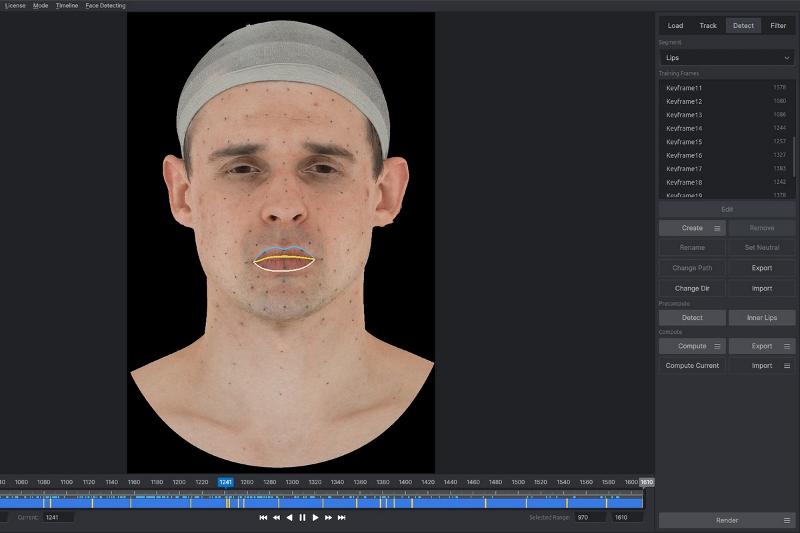
Task: Switch to the Track tab
Action: tap(708, 25)
